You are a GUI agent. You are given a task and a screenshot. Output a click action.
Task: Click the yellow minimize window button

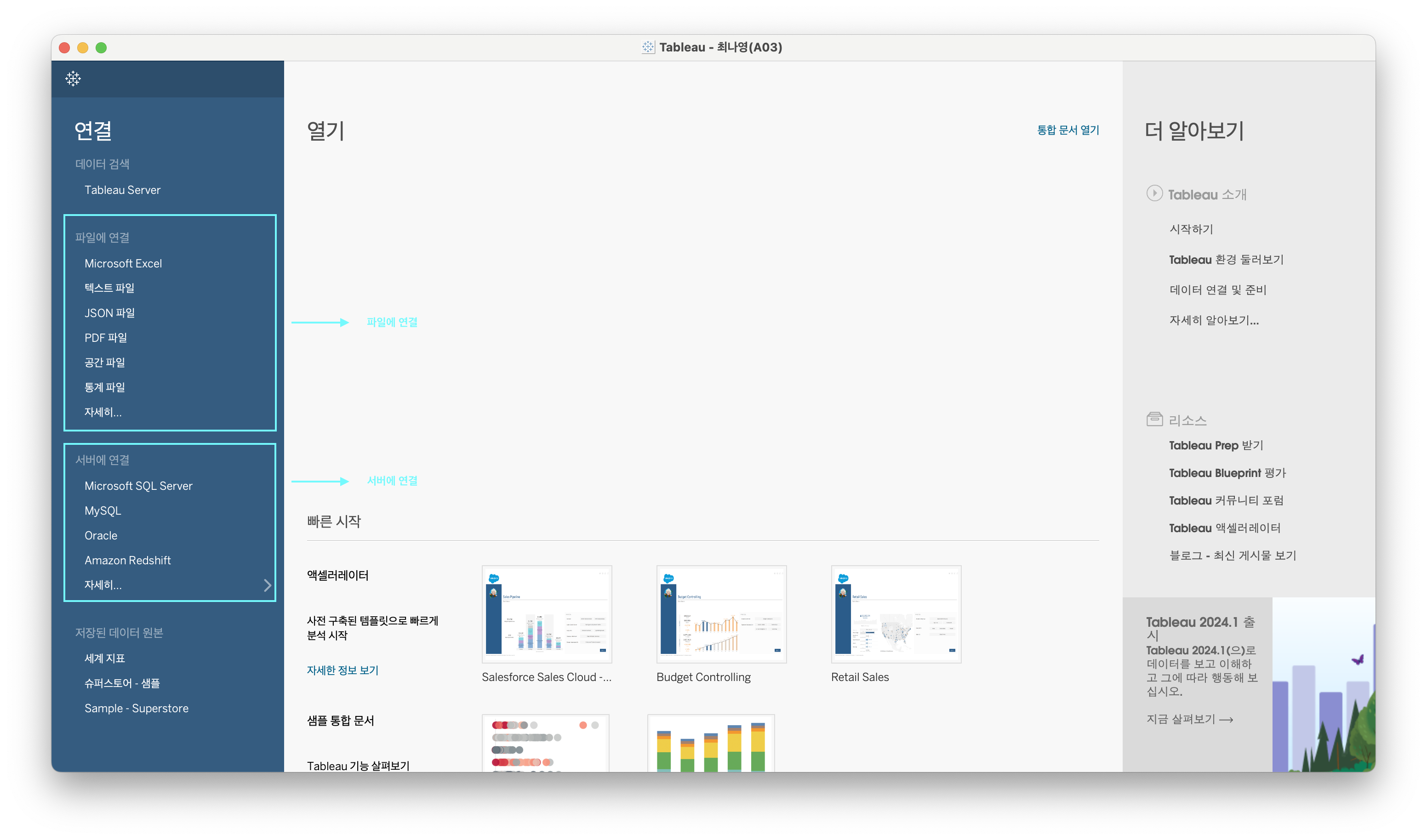[83, 48]
